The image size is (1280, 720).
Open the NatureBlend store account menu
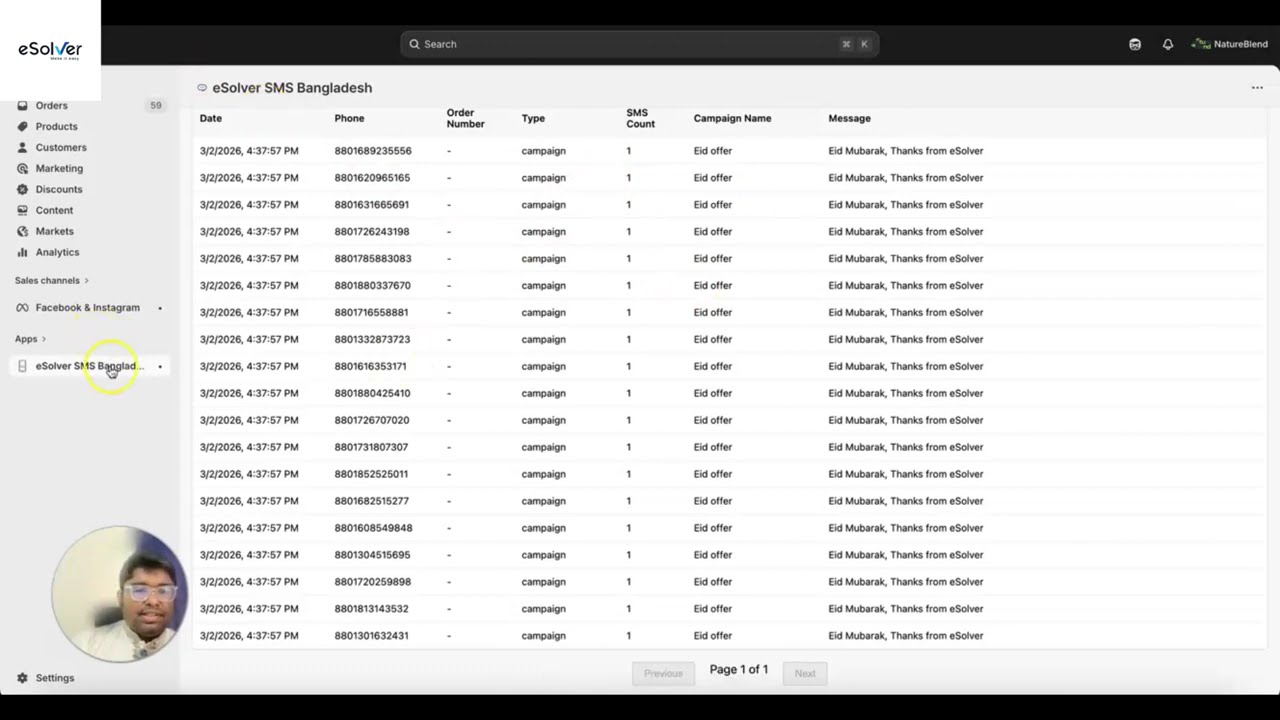point(1229,44)
